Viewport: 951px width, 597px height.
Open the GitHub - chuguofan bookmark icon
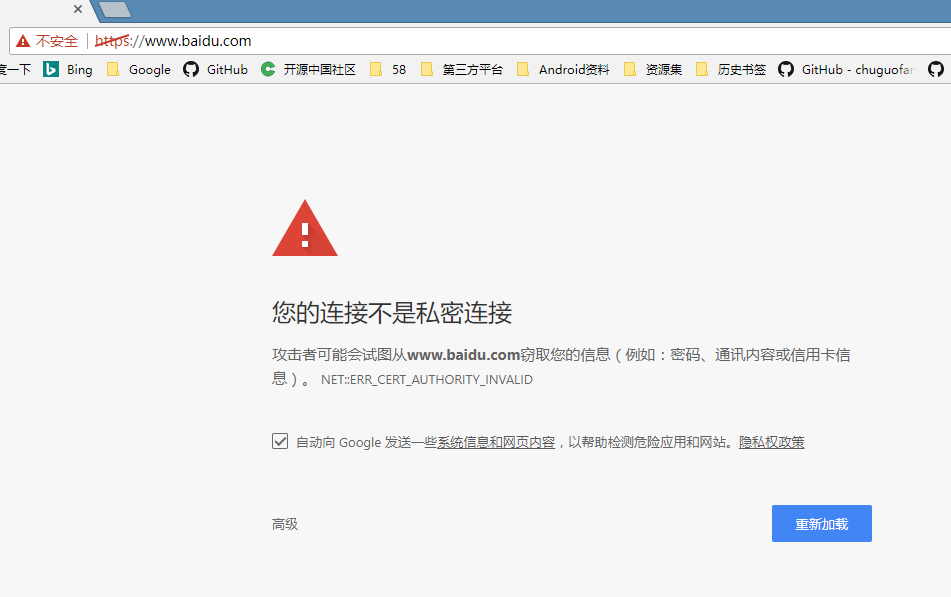[x=786, y=70]
